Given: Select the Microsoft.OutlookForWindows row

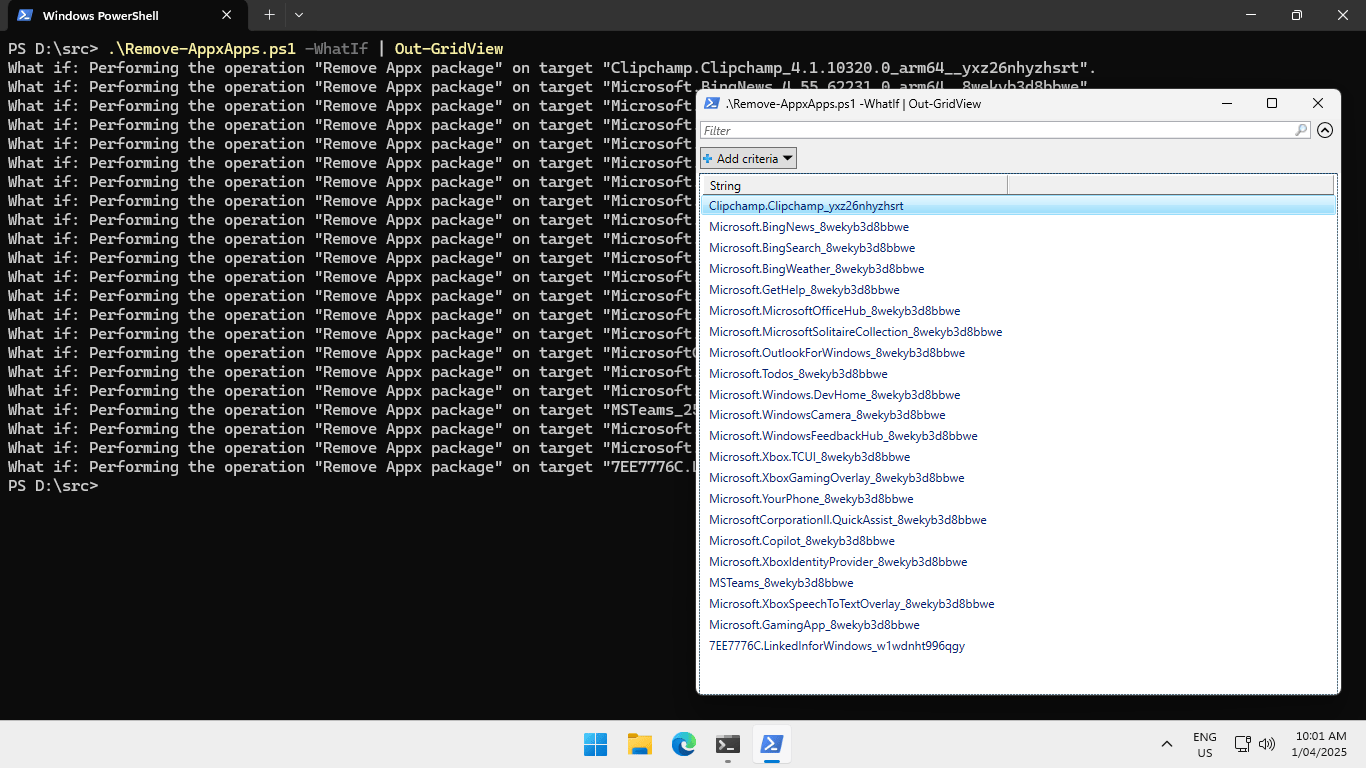Looking at the screenshot, I should tap(1018, 353).
